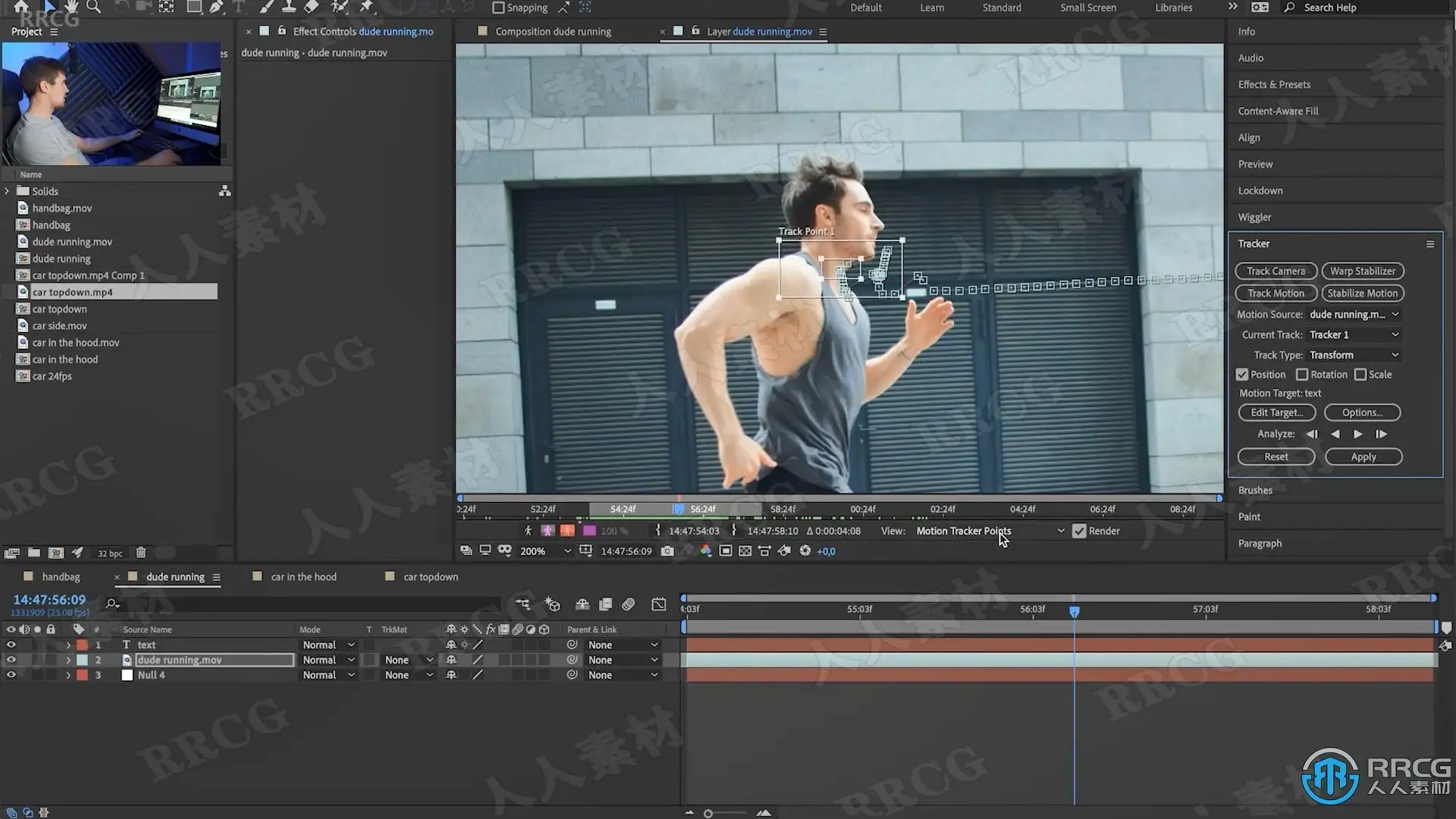
Task: Open the Track Type Transform dropdown
Action: point(1354,355)
